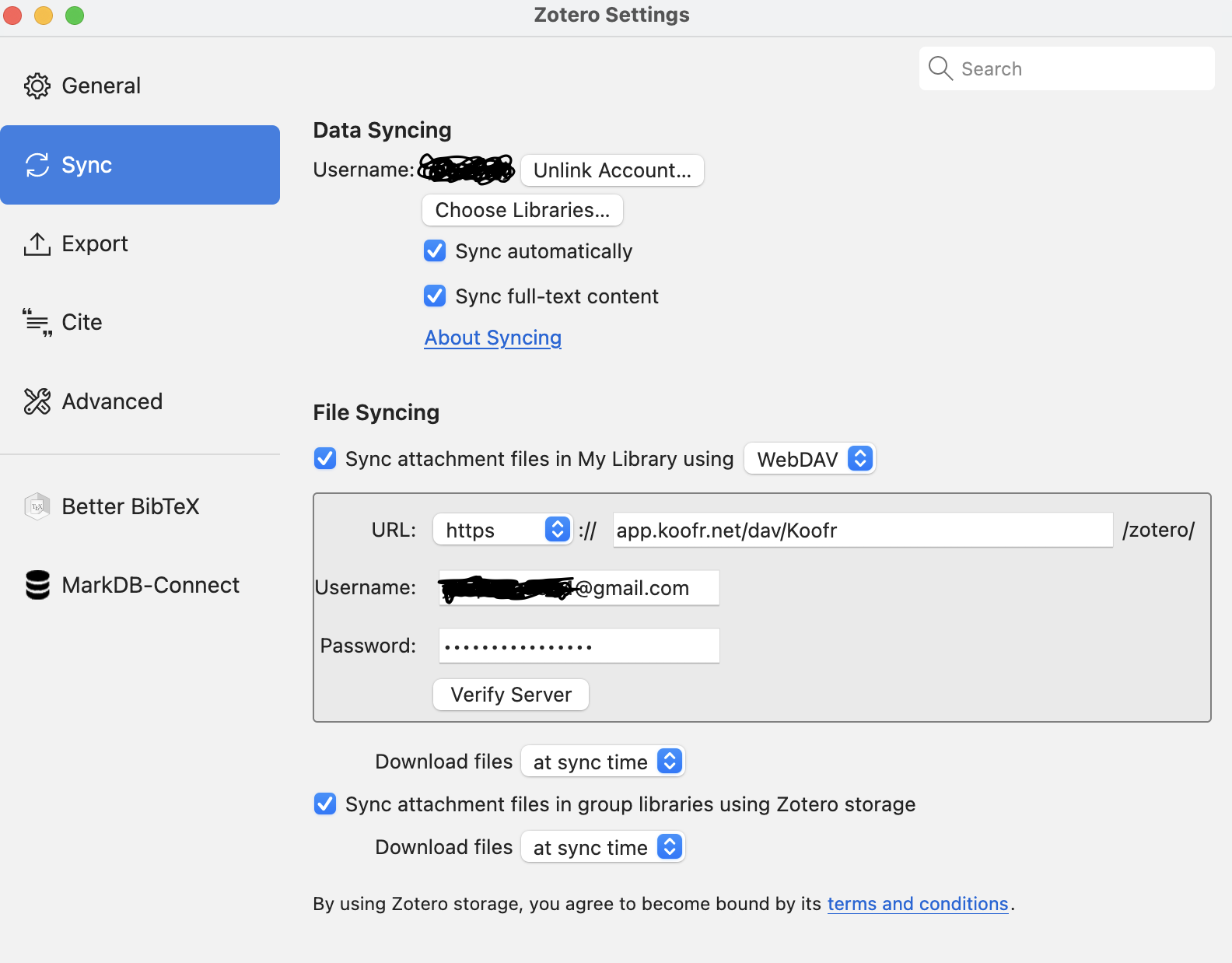Image resolution: width=1232 pixels, height=963 pixels.
Task: Disable Sync automatically checkbox
Action: click(x=435, y=251)
